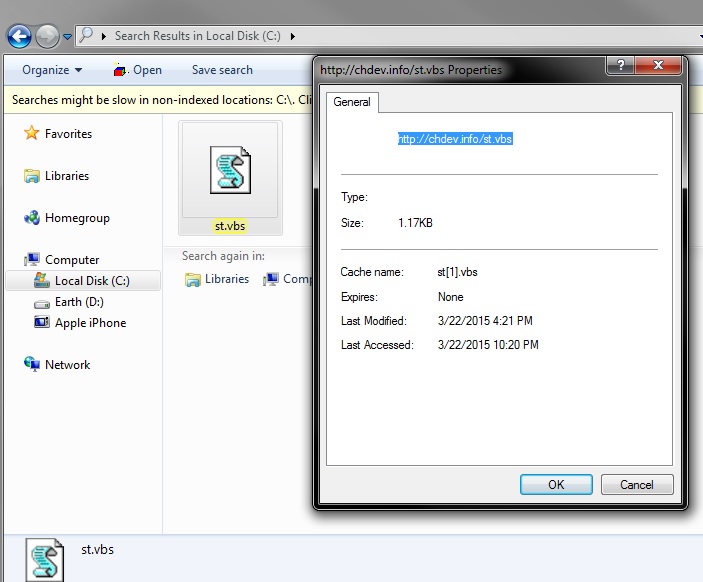The height and width of the screenshot is (582, 703).
Task: Click the Properties dialog title bar text
Action: click(x=411, y=70)
